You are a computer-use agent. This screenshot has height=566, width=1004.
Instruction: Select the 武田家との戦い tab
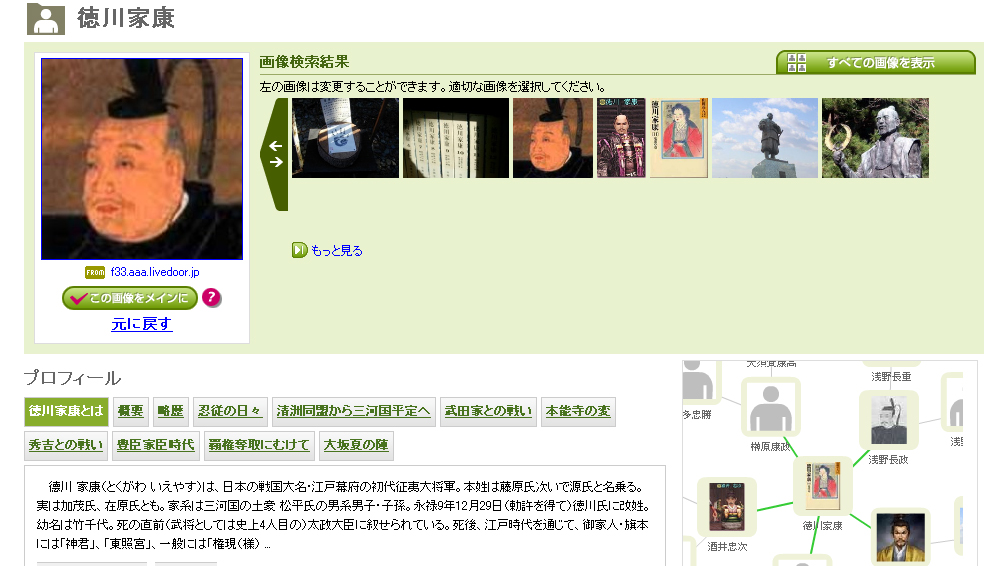click(x=489, y=411)
